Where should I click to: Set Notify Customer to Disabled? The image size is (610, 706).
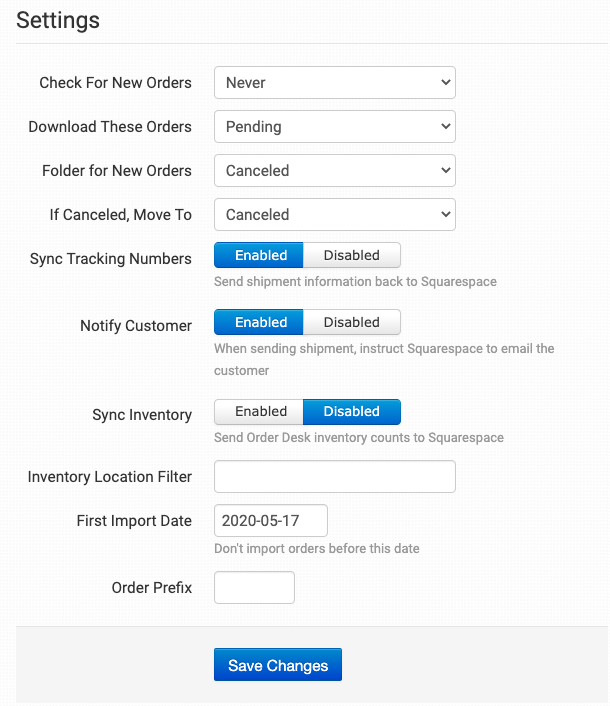pos(351,322)
